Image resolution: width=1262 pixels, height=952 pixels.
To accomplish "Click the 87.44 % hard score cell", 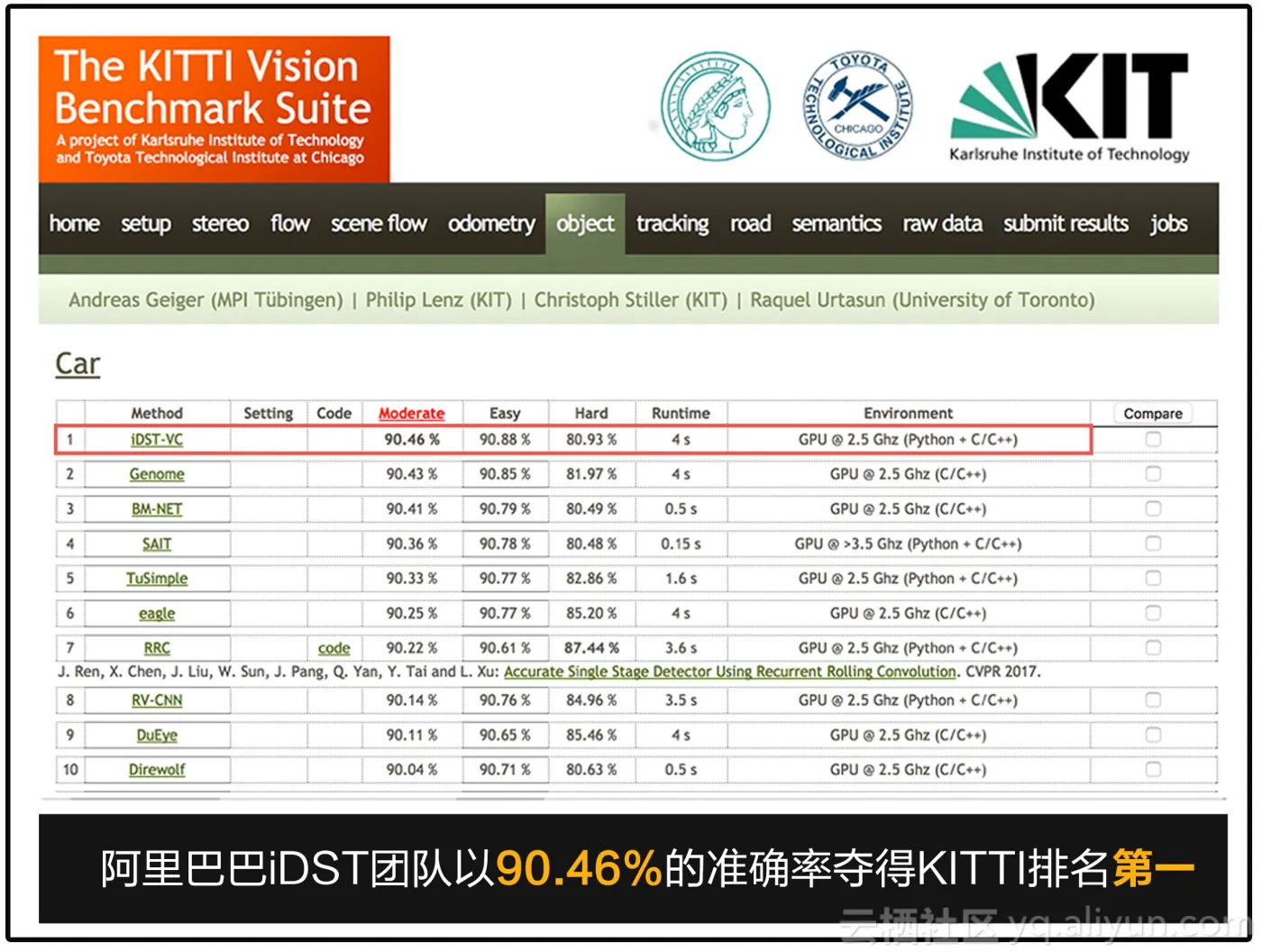I will point(591,648).
